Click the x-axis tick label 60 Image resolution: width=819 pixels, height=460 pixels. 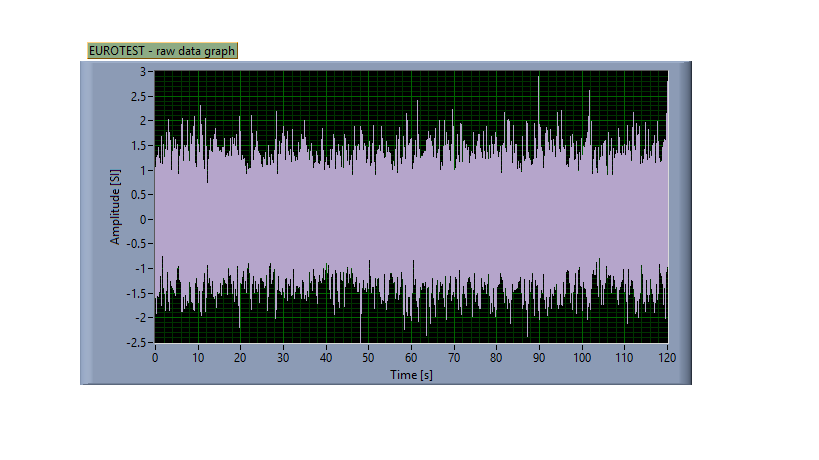[411, 358]
